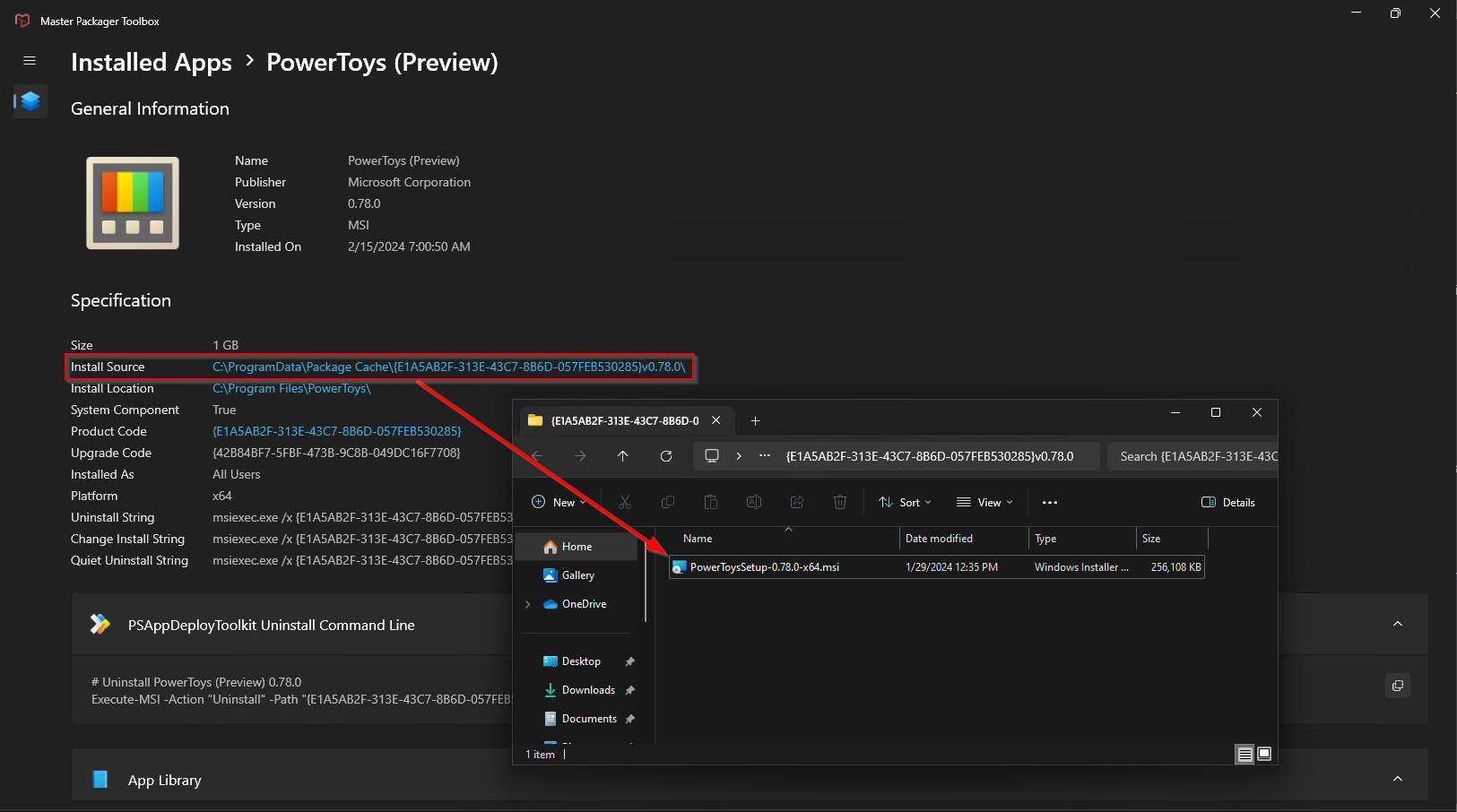Image resolution: width=1457 pixels, height=812 pixels.
Task: Add a new File Explorer tab
Action: pos(755,420)
